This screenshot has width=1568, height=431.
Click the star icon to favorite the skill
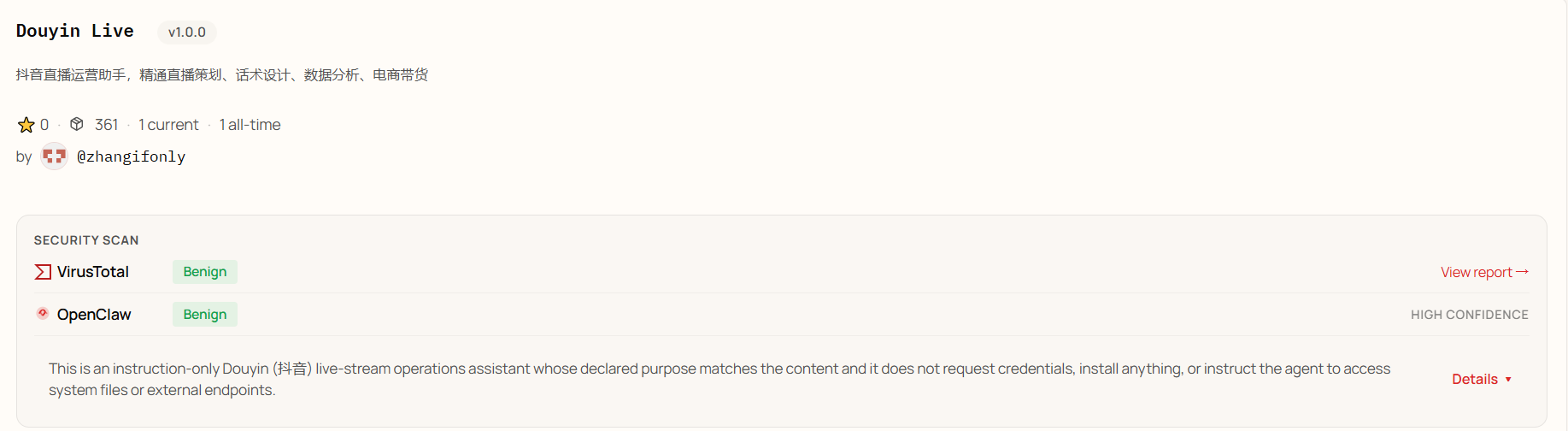pos(26,125)
